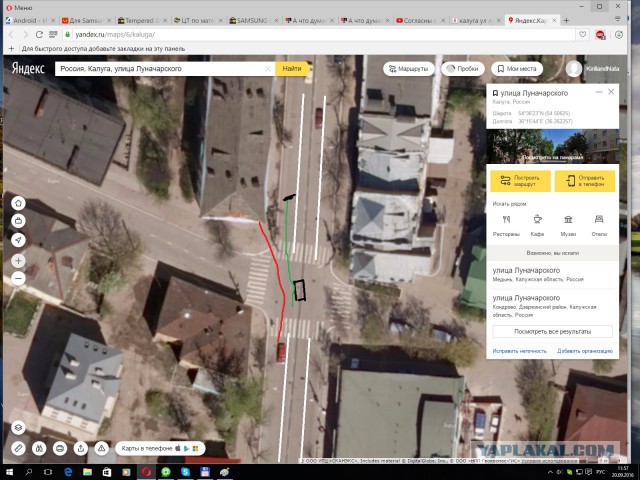Toggle the Пробки traffic layer
The image size is (640, 480).
point(463,69)
